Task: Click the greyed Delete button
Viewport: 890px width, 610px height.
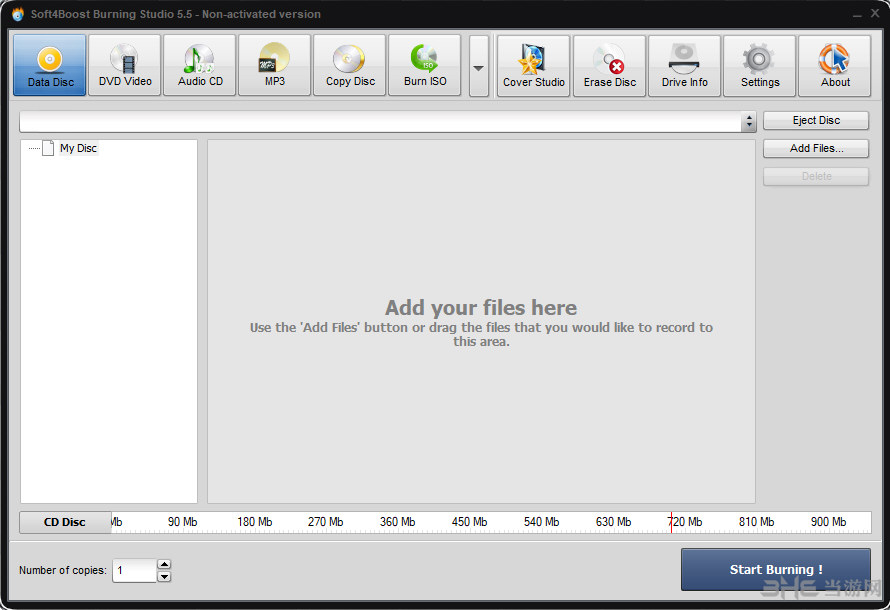Action: pyautogui.click(x=816, y=176)
